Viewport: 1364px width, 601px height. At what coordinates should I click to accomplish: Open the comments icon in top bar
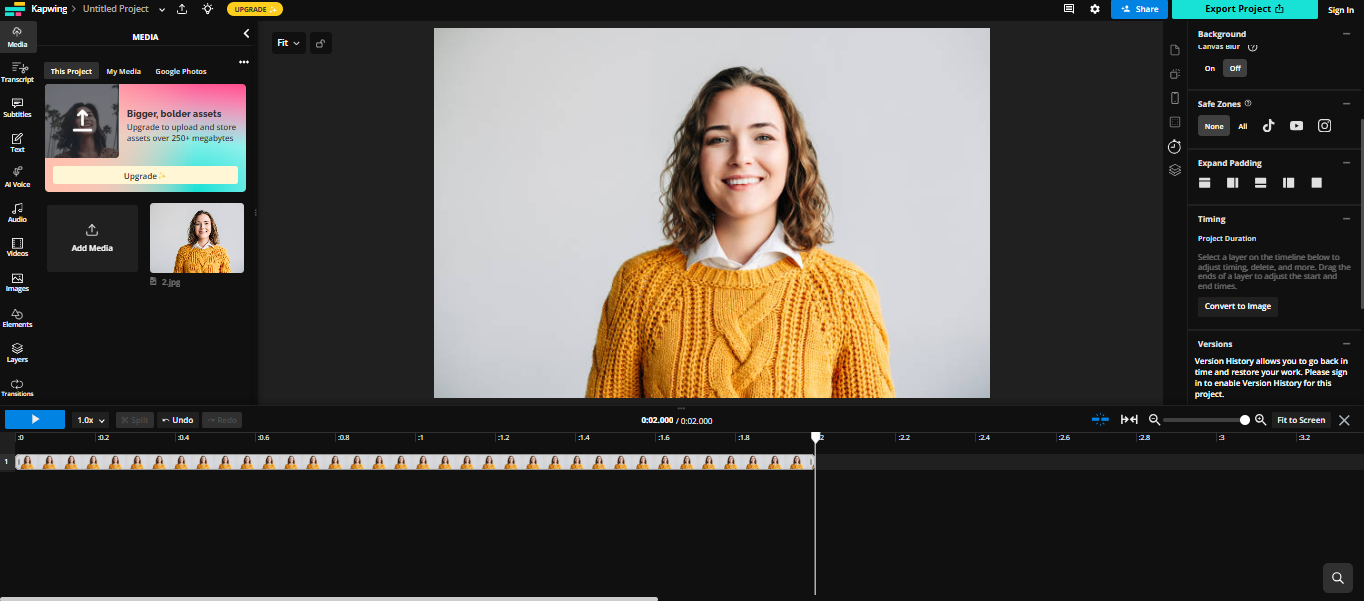click(1069, 9)
